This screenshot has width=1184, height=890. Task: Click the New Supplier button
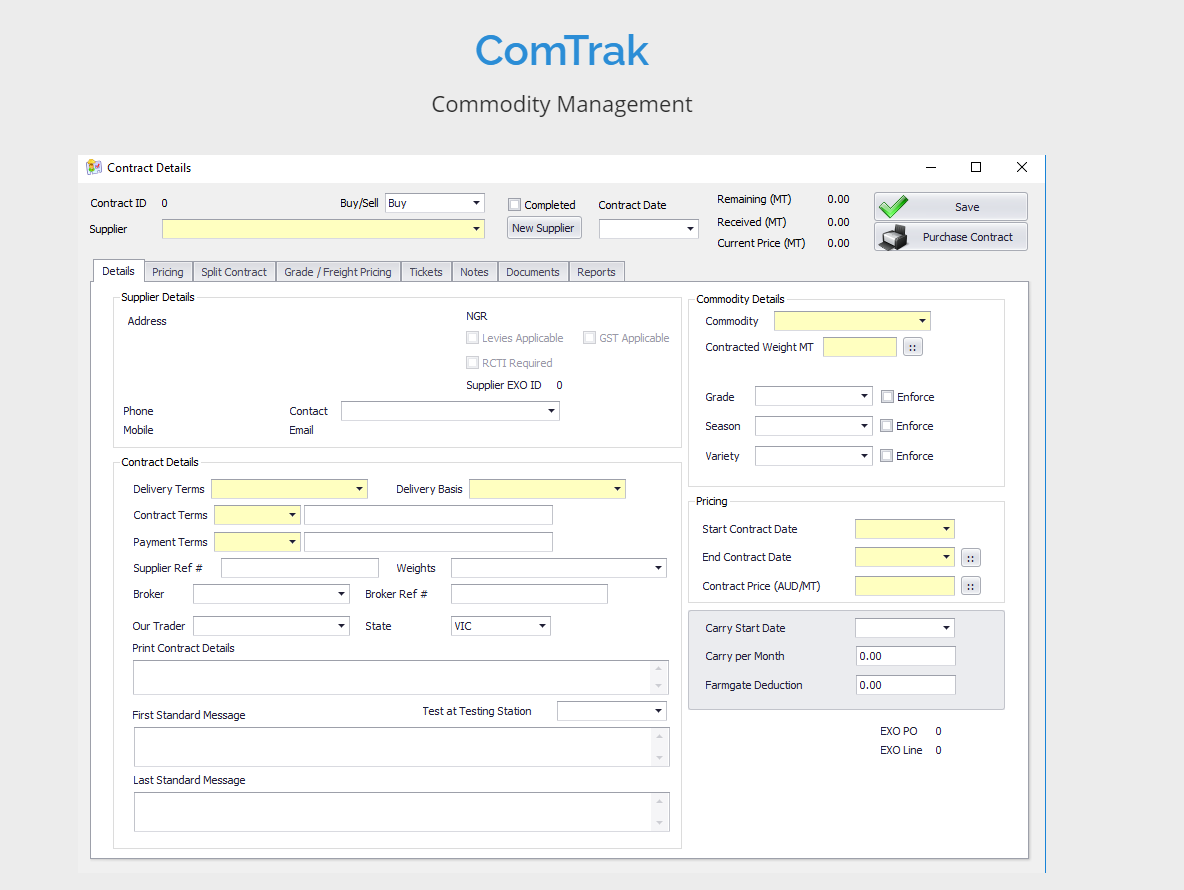tap(543, 228)
